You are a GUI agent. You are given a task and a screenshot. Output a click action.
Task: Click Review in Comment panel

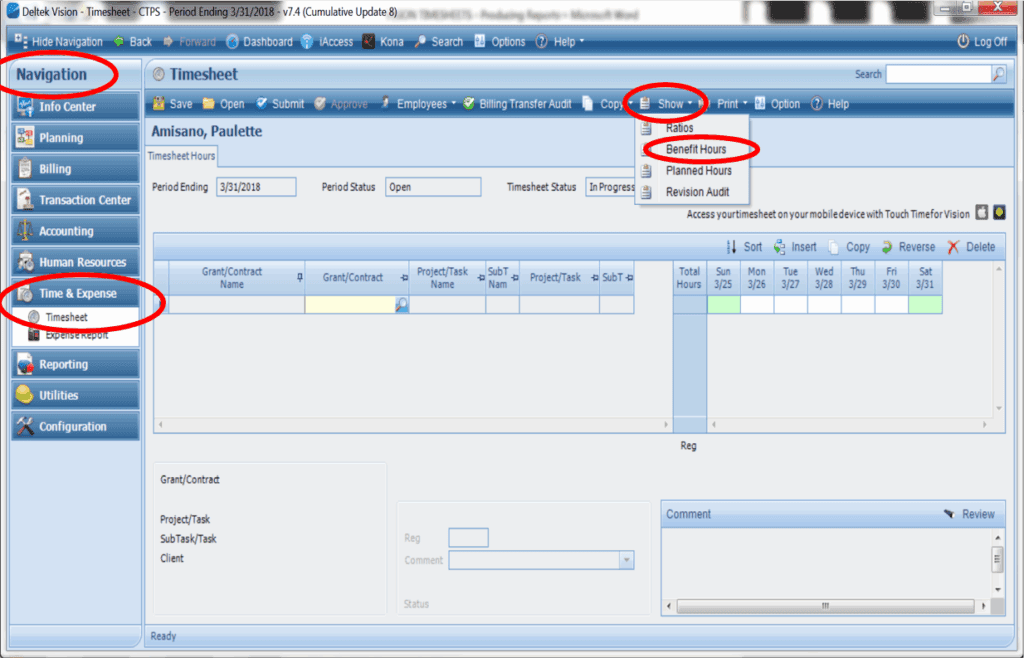pos(970,514)
